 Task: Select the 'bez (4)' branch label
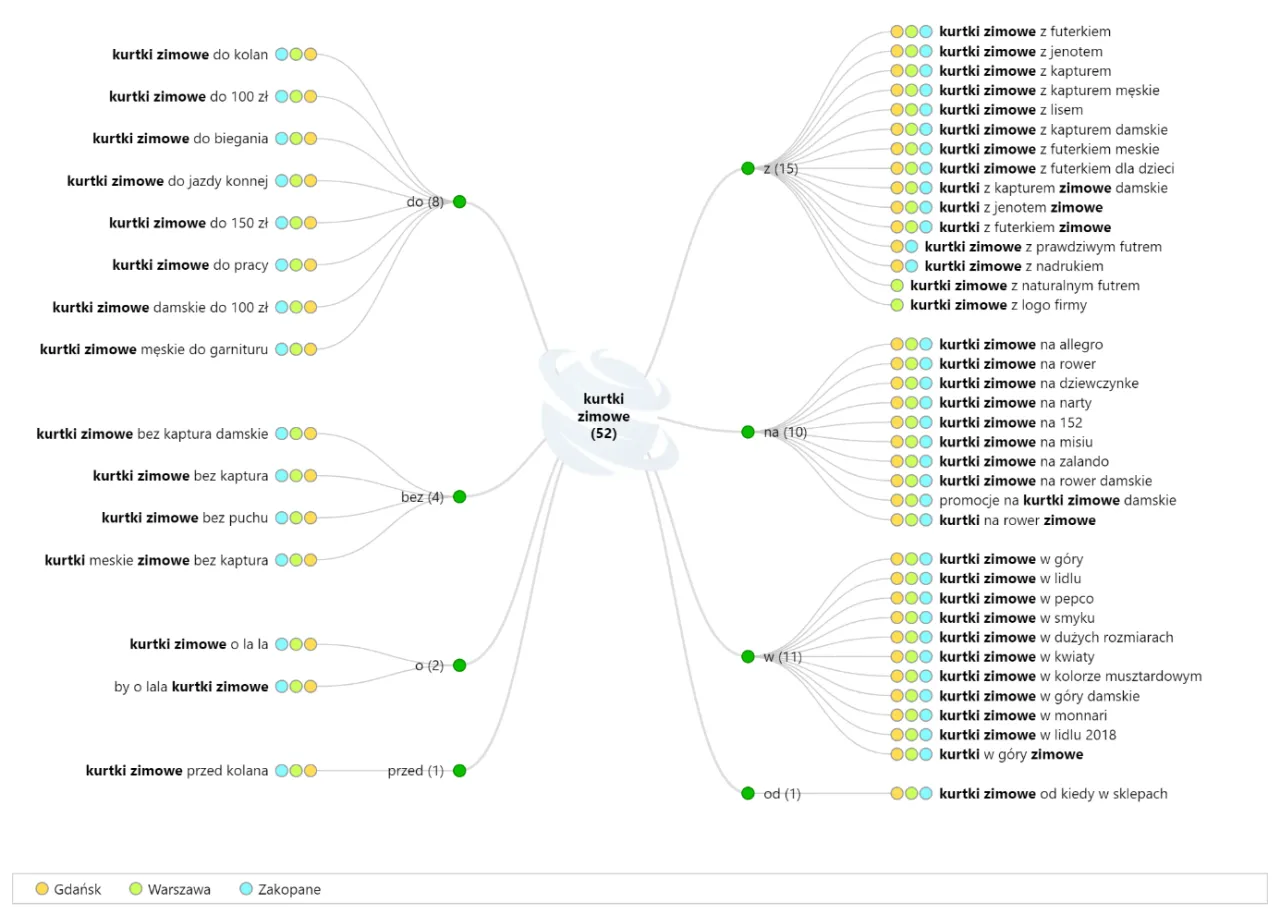[x=421, y=497]
